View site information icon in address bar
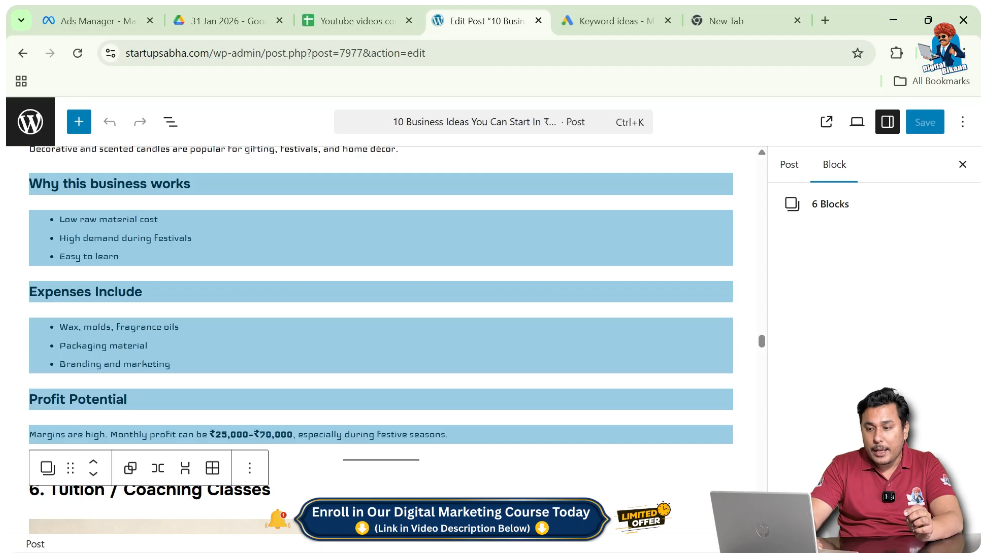The width and height of the screenshot is (984, 555). 111,53
